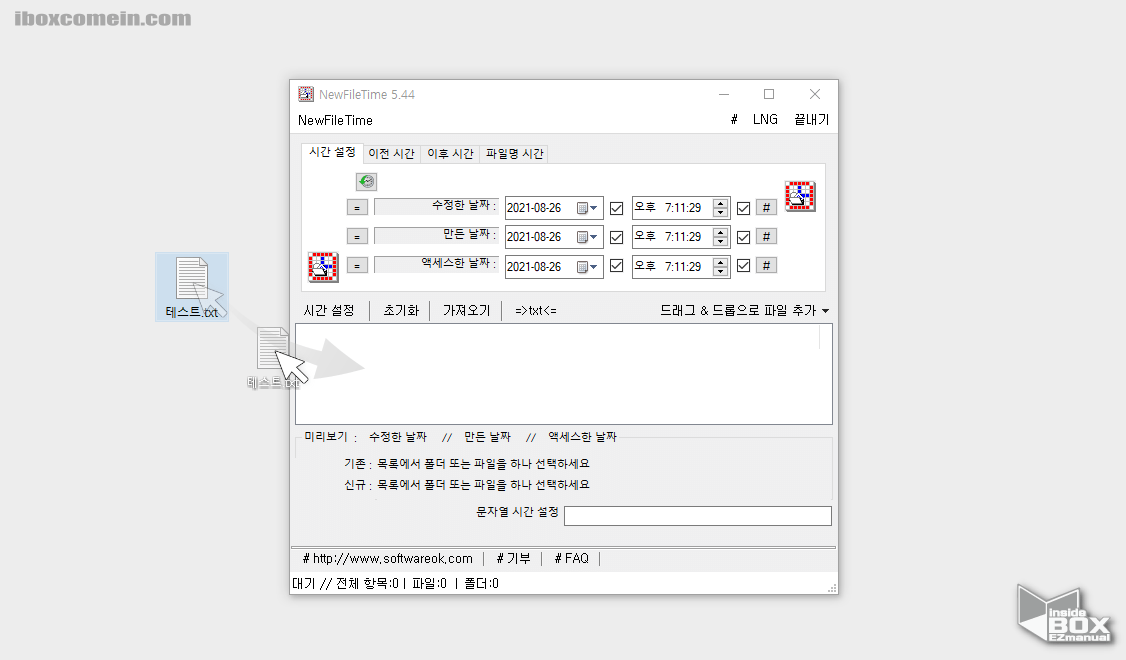Minimize the NewFileTime window
Viewport: 1126px width, 660px height.
tap(724, 94)
